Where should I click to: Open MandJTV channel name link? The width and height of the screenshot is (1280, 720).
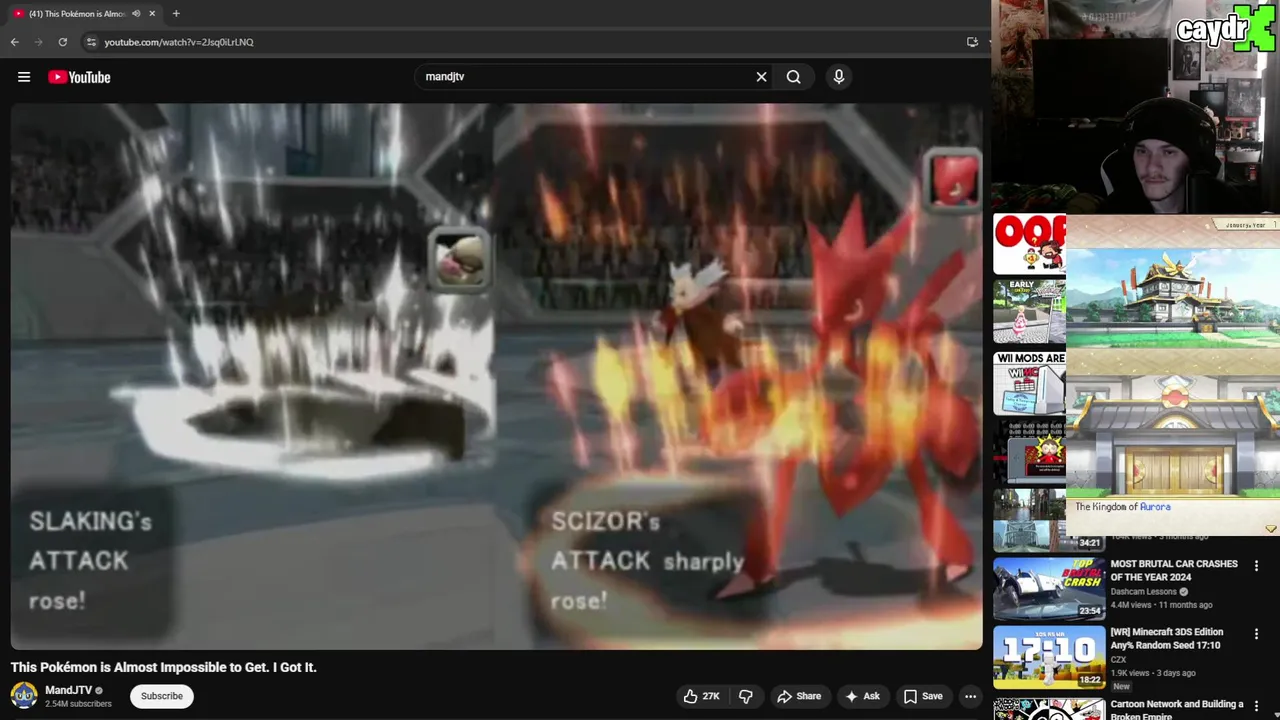tap(68, 690)
